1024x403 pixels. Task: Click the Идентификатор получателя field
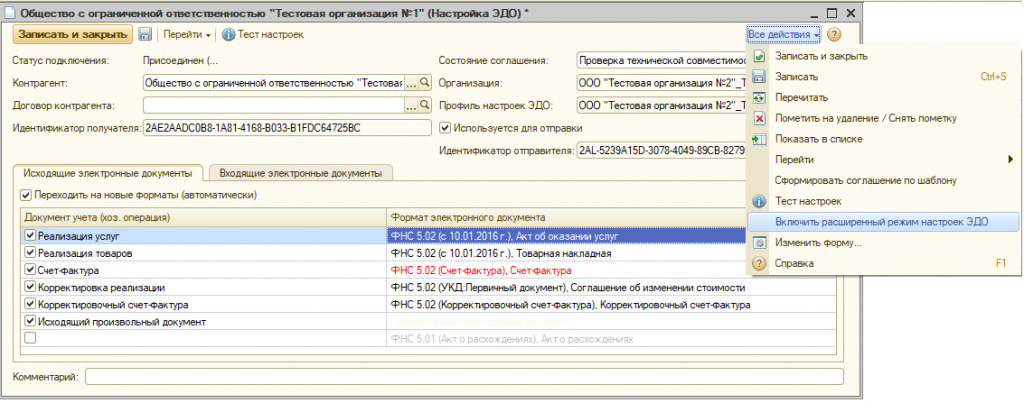(x=287, y=127)
